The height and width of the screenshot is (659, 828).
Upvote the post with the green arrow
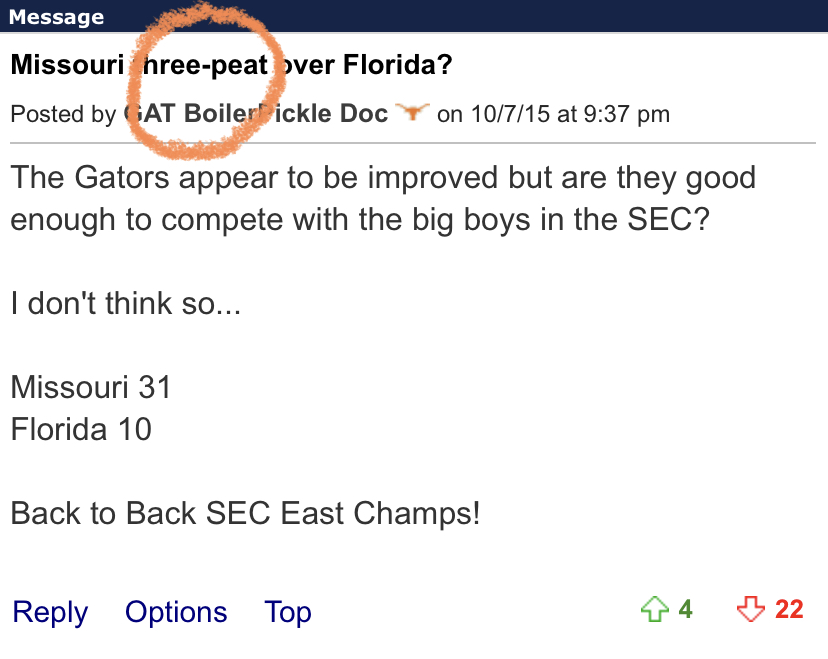click(x=654, y=609)
